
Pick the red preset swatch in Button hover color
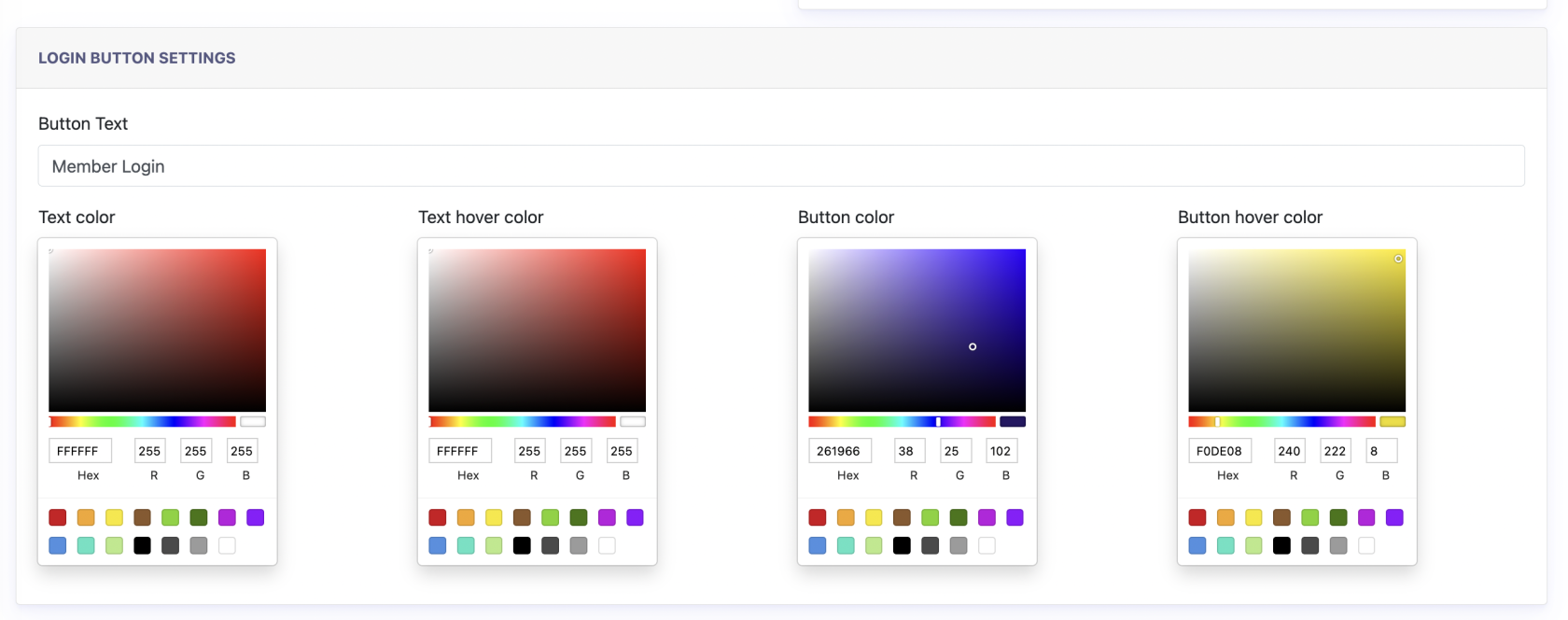(x=1197, y=517)
